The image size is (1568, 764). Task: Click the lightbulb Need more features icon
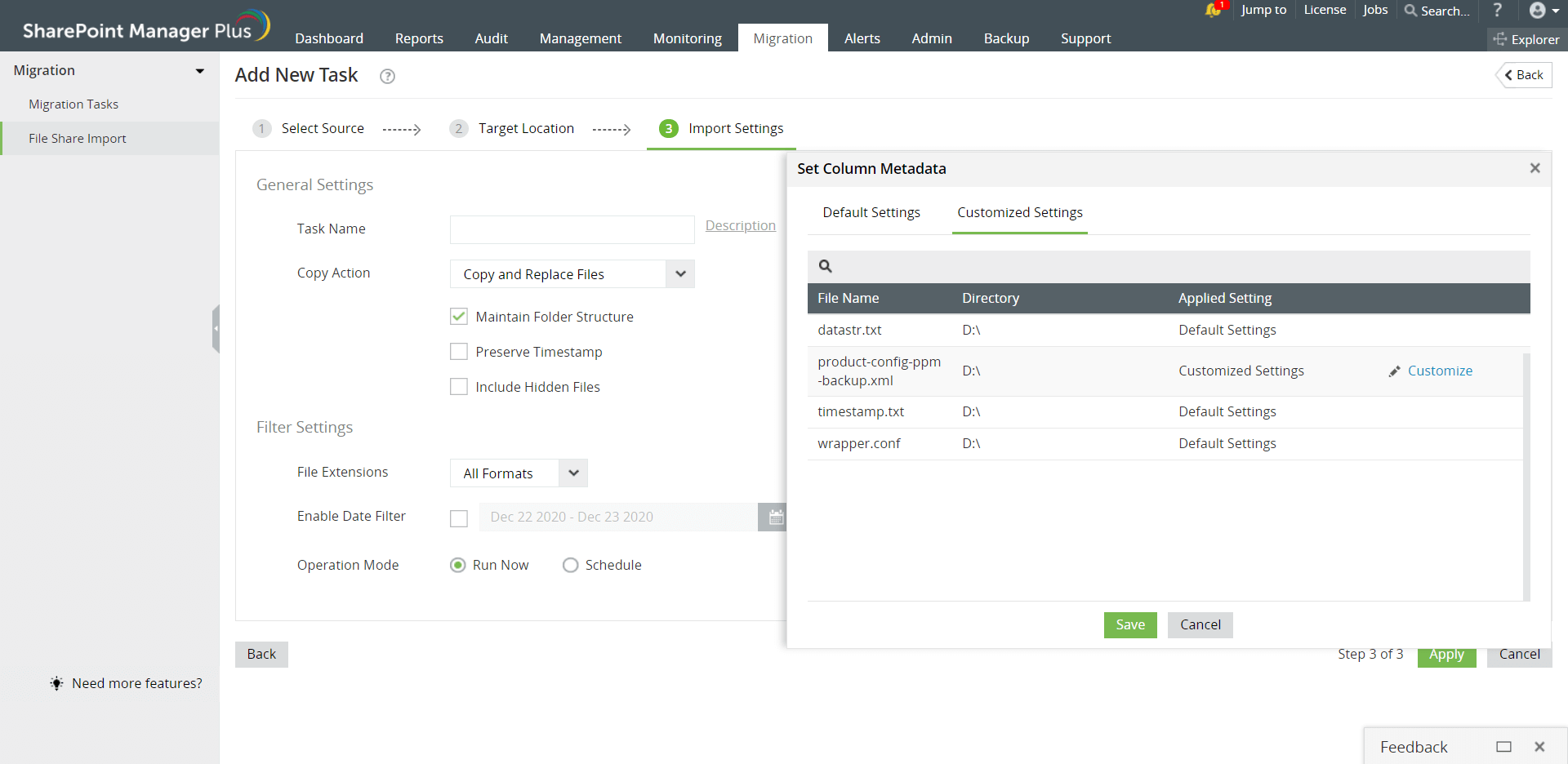pos(56,683)
